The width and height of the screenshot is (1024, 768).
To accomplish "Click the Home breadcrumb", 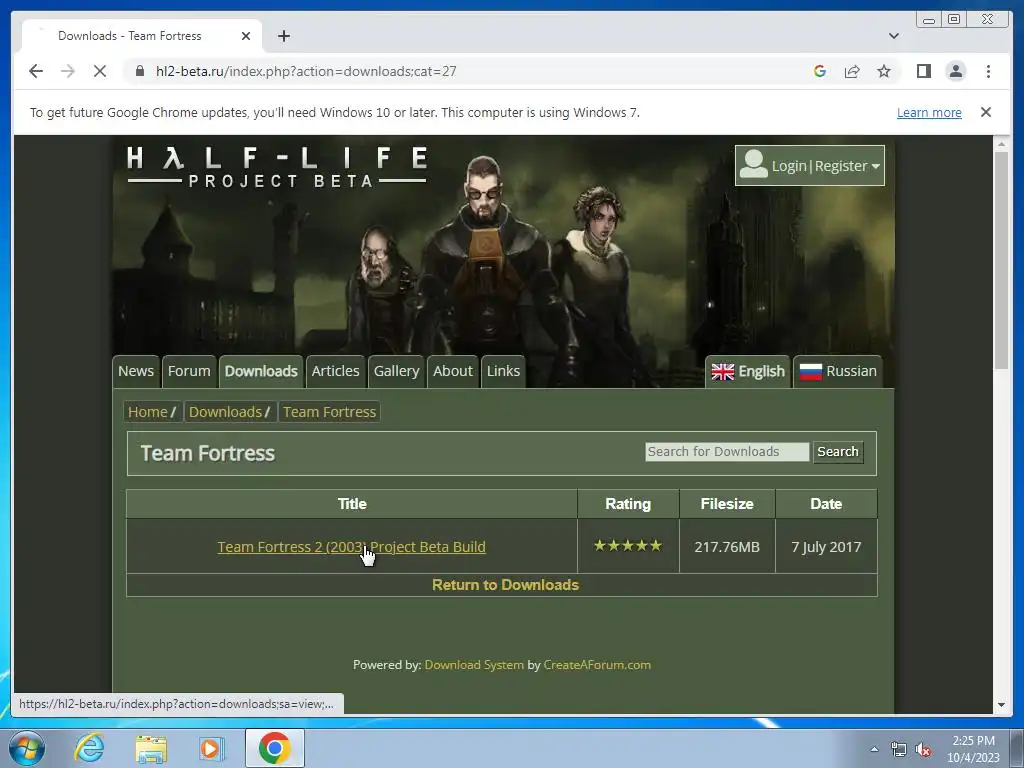I will tap(148, 412).
